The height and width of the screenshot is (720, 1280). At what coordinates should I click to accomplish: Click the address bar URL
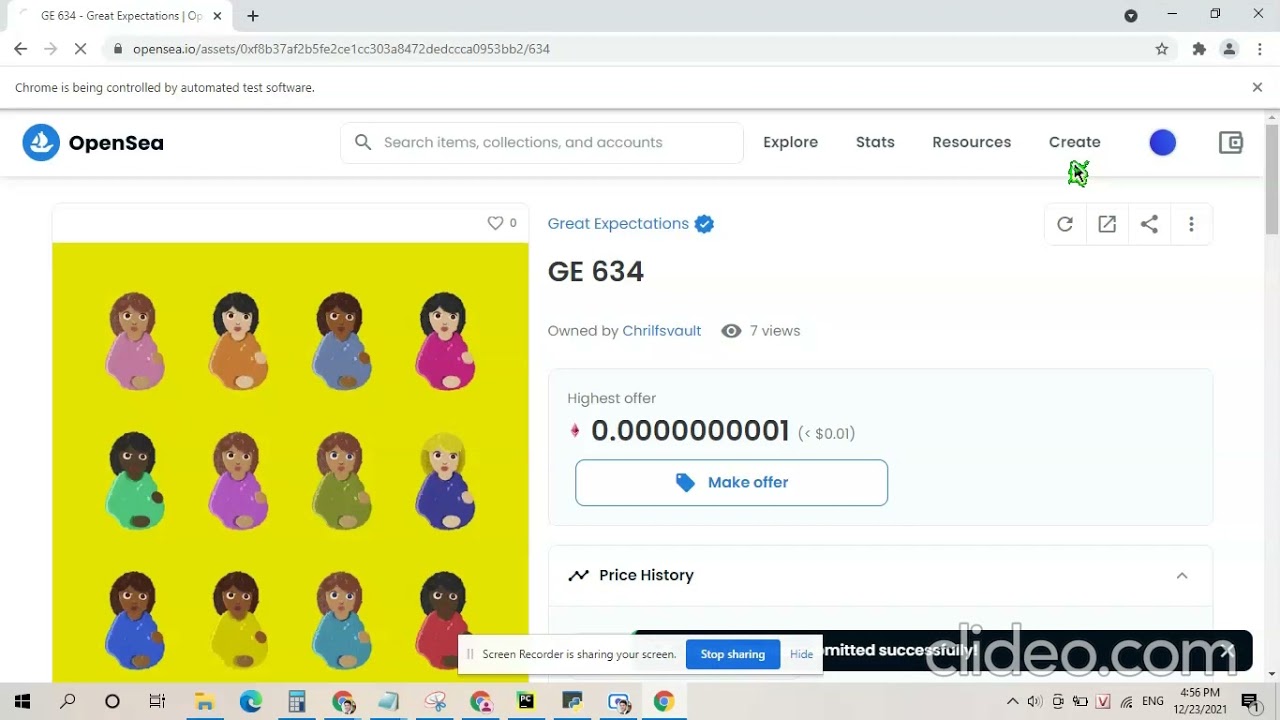[x=341, y=49]
